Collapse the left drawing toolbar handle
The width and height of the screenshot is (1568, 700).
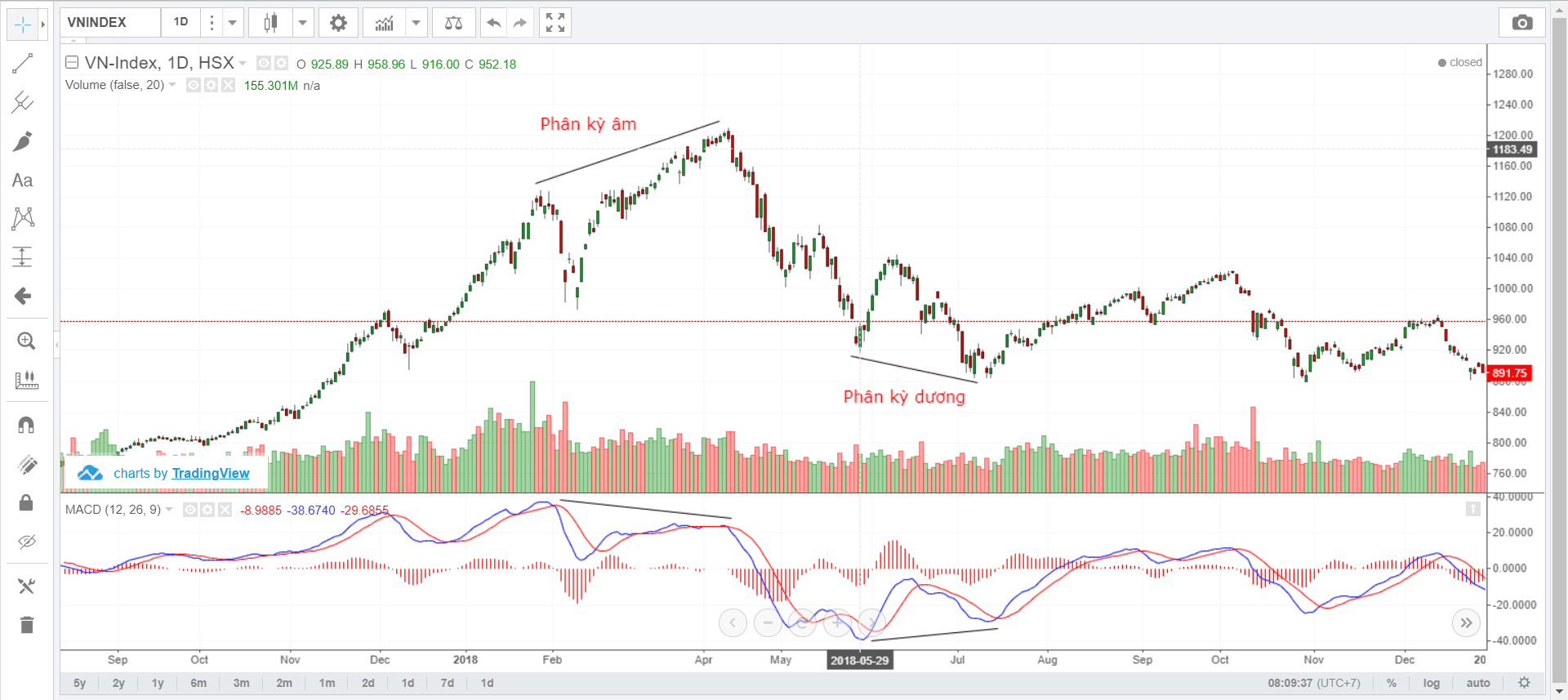[x=56, y=346]
